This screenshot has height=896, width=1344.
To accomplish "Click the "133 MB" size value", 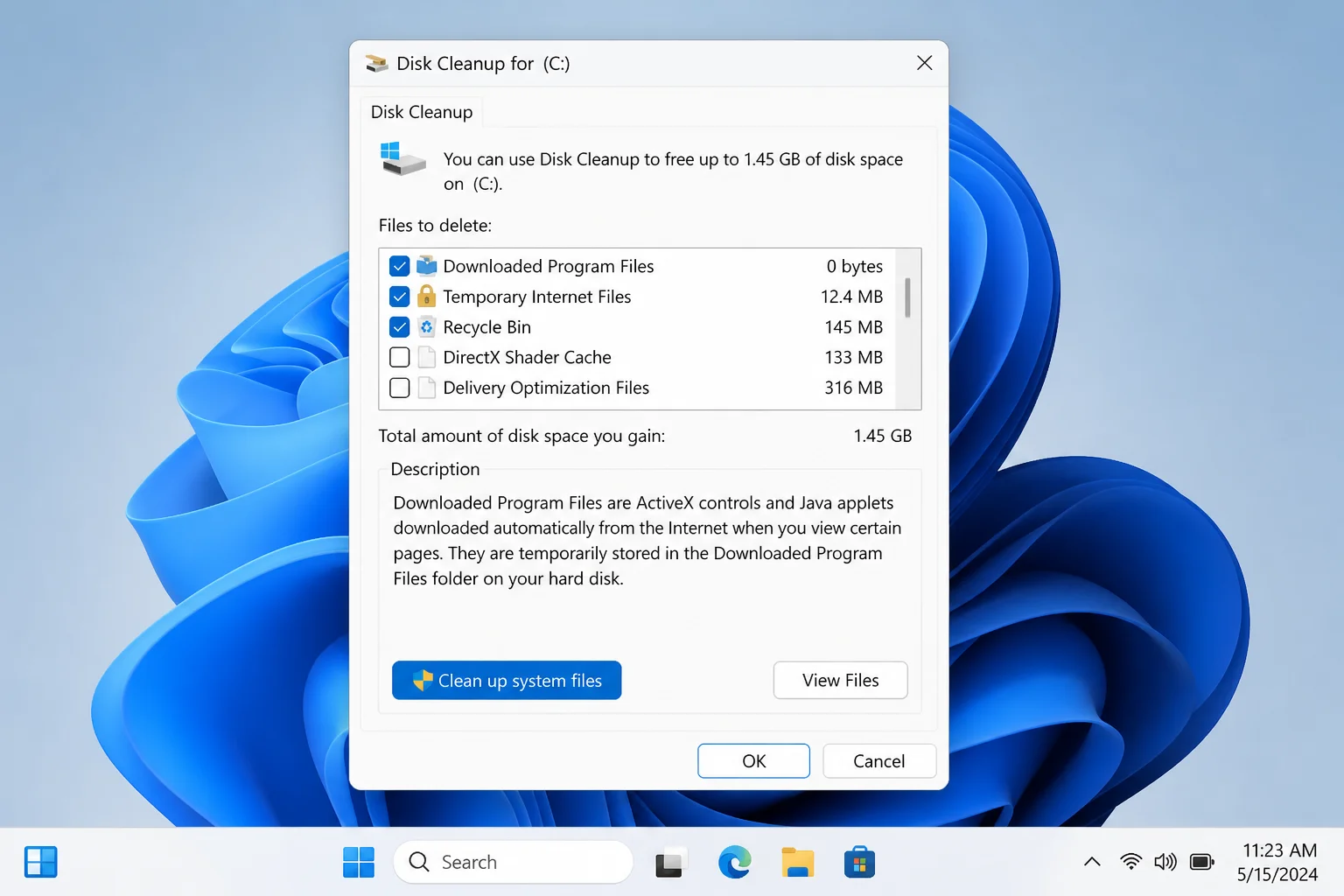I will [854, 357].
